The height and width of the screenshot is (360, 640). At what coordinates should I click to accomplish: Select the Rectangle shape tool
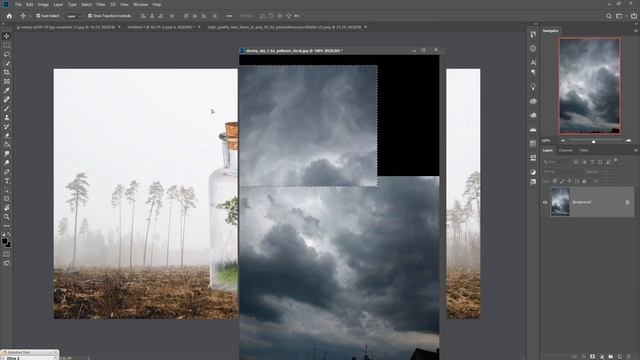[7, 199]
